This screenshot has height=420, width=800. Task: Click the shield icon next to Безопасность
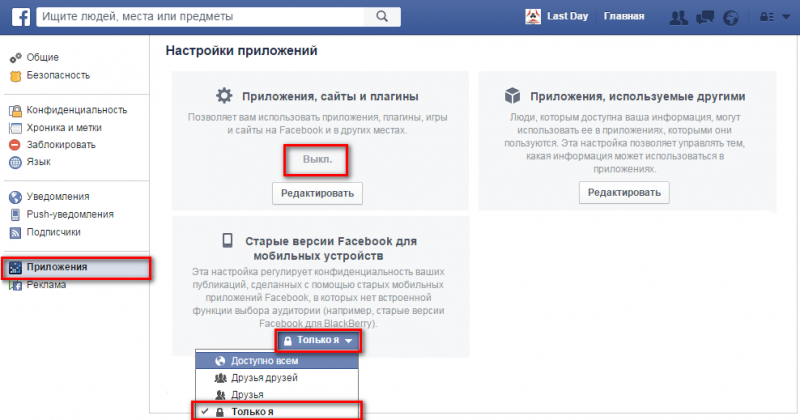pyautogui.click(x=15, y=76)
